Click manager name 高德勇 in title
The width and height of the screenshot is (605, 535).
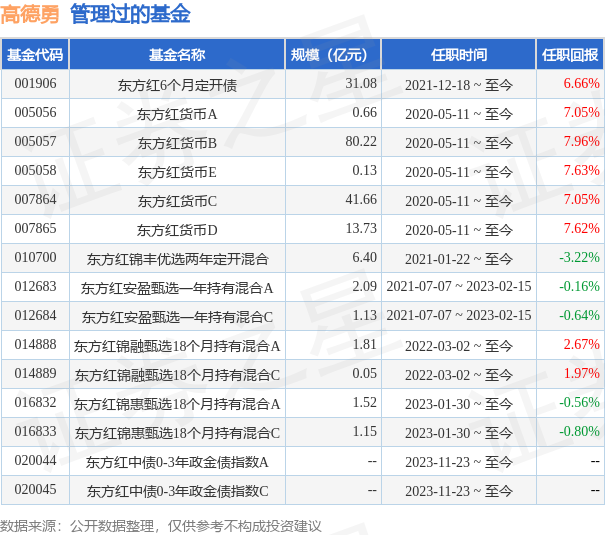coord(30,15)
